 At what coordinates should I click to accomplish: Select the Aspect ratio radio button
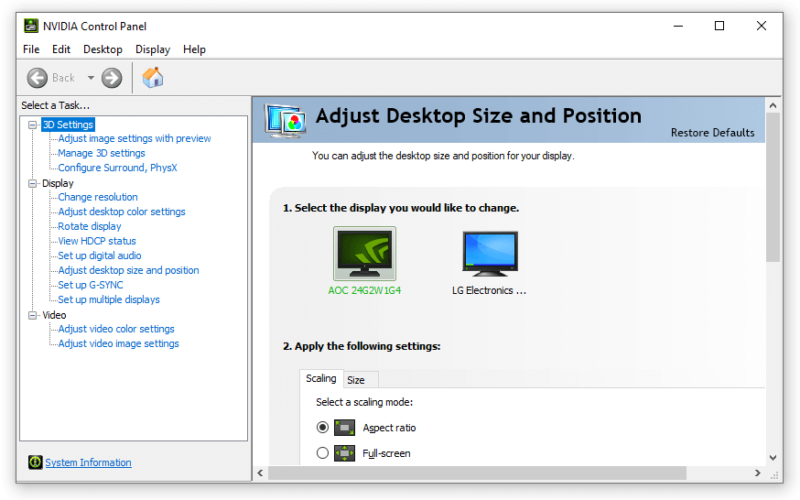click(322, 427)
